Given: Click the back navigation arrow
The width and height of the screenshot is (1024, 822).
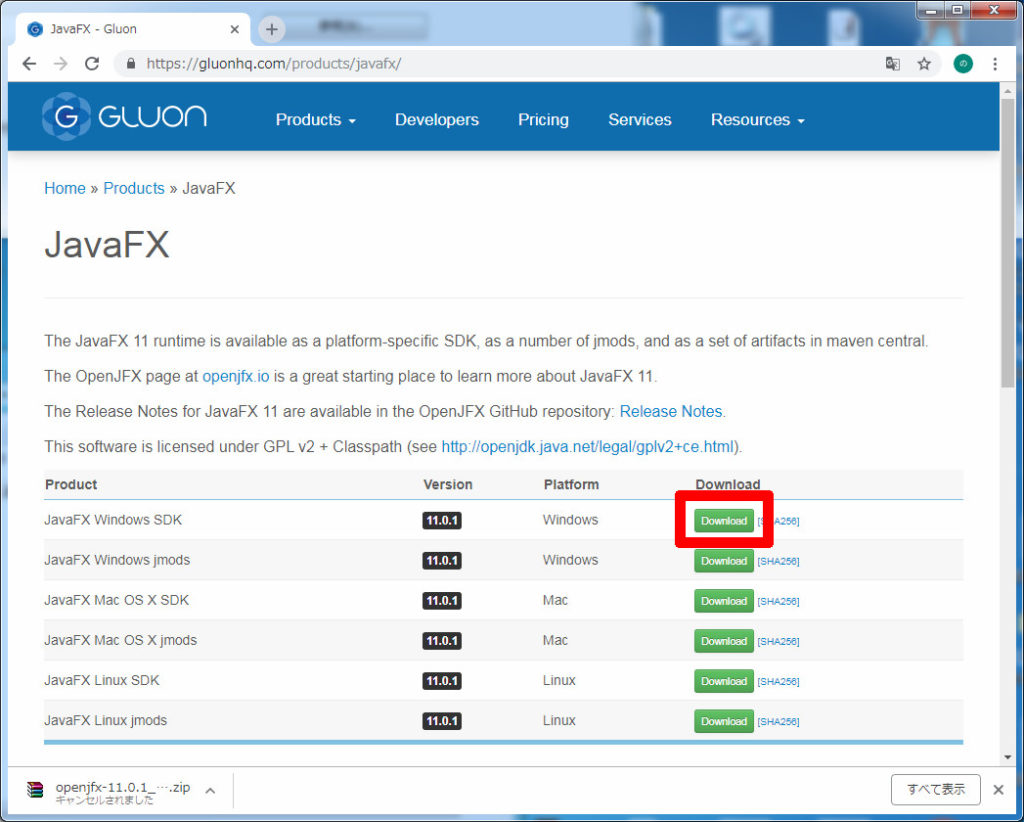Looking at the screenshot, I should 29,62.
